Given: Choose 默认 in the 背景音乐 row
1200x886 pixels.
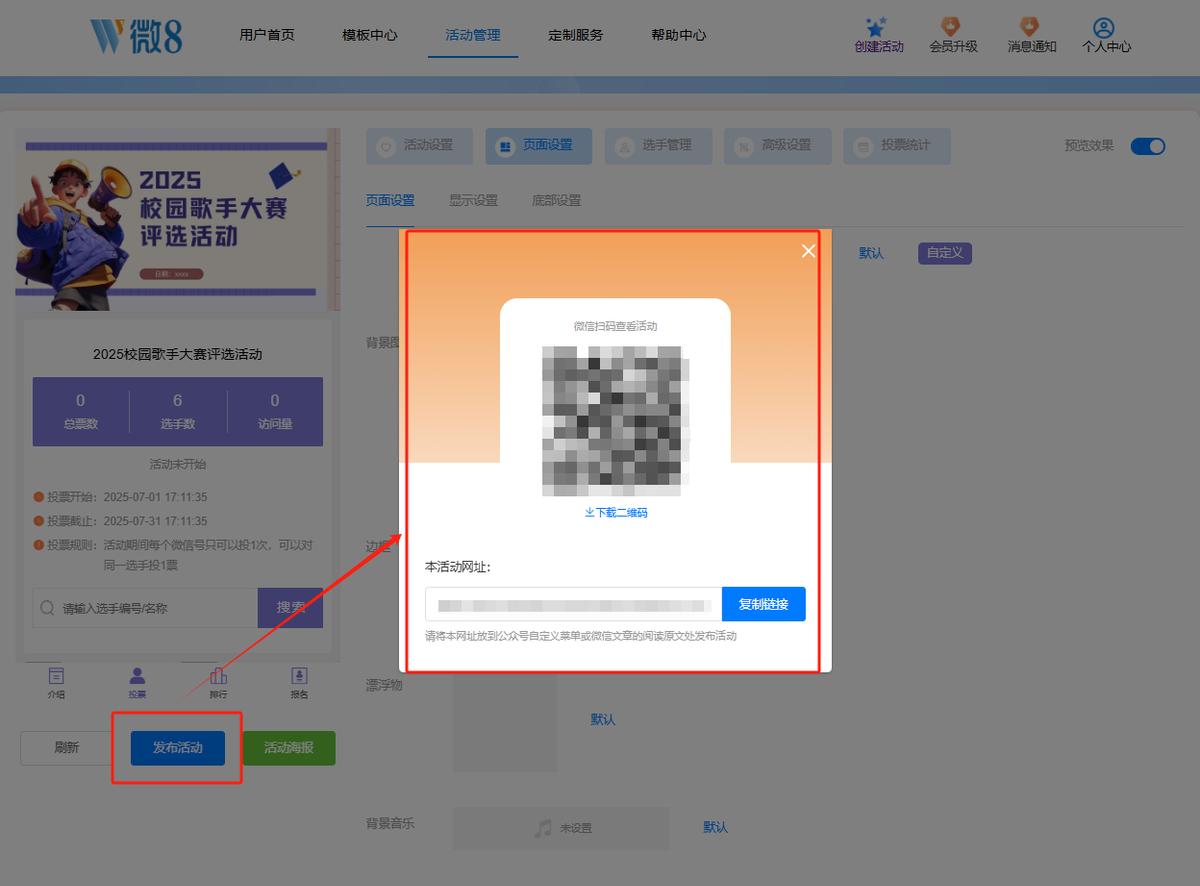Looking at the screenshot, I should click(x=715, y=827).
